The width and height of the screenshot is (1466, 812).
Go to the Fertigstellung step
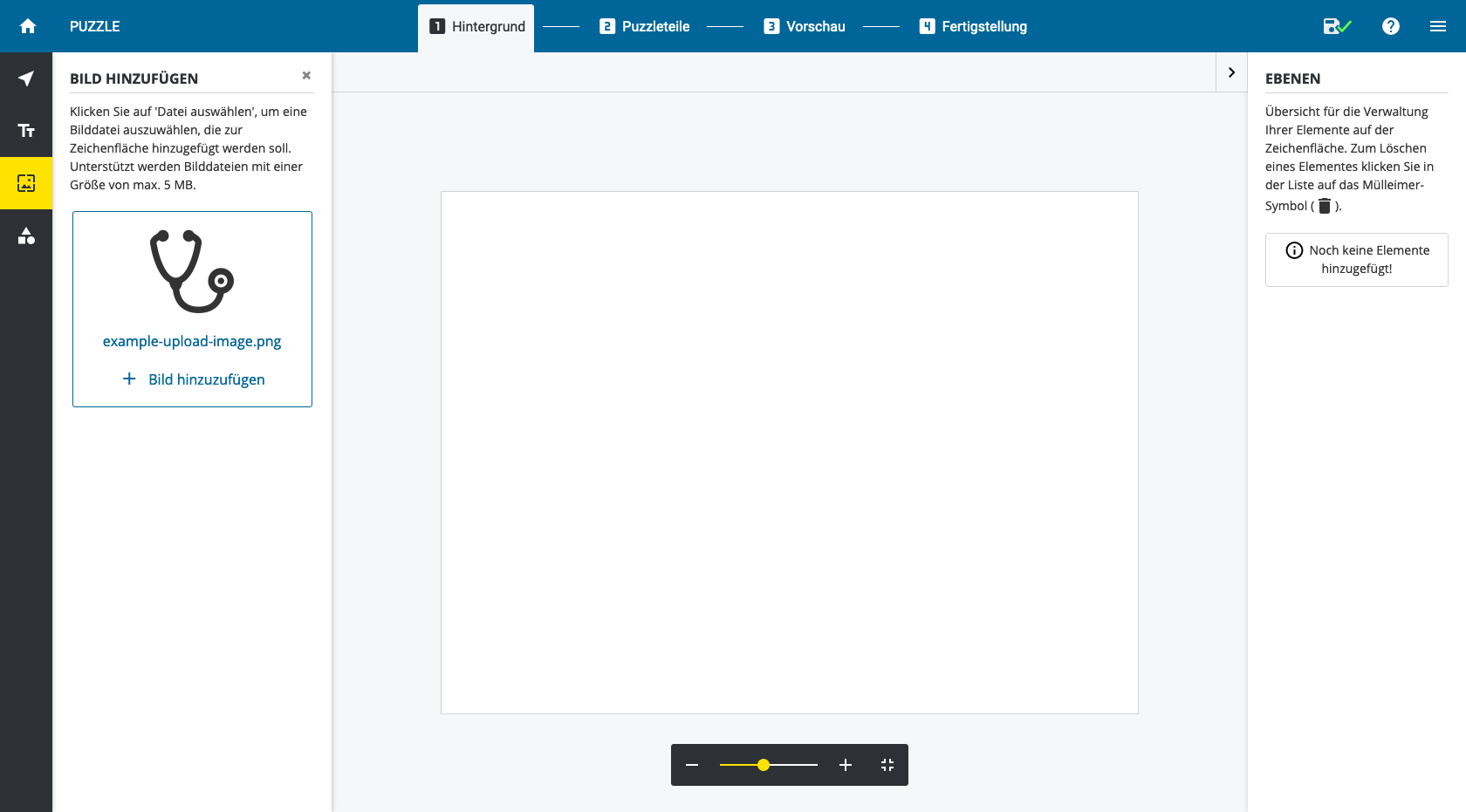973,27
